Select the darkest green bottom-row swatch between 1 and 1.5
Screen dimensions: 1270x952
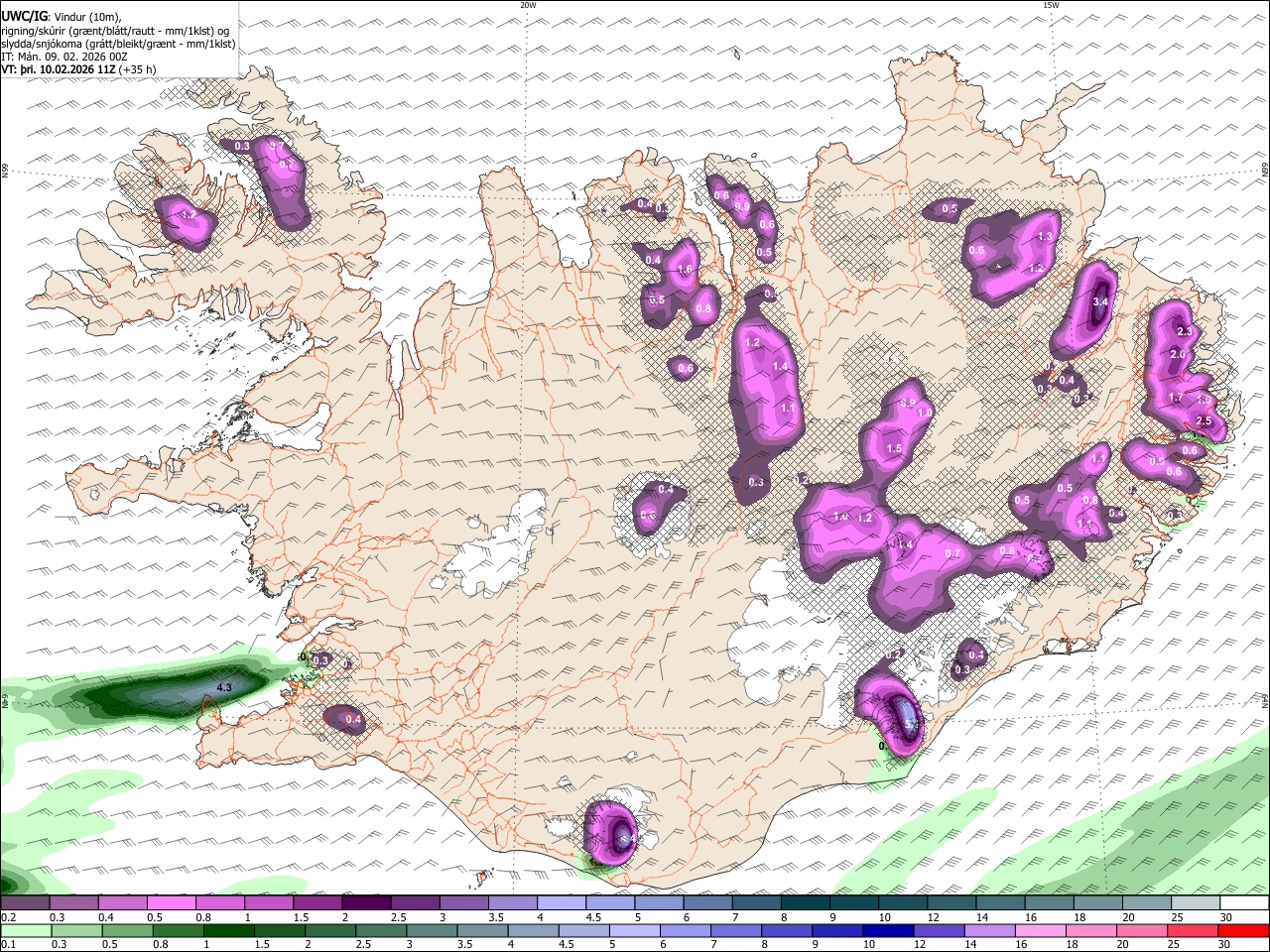pos(229,931)
